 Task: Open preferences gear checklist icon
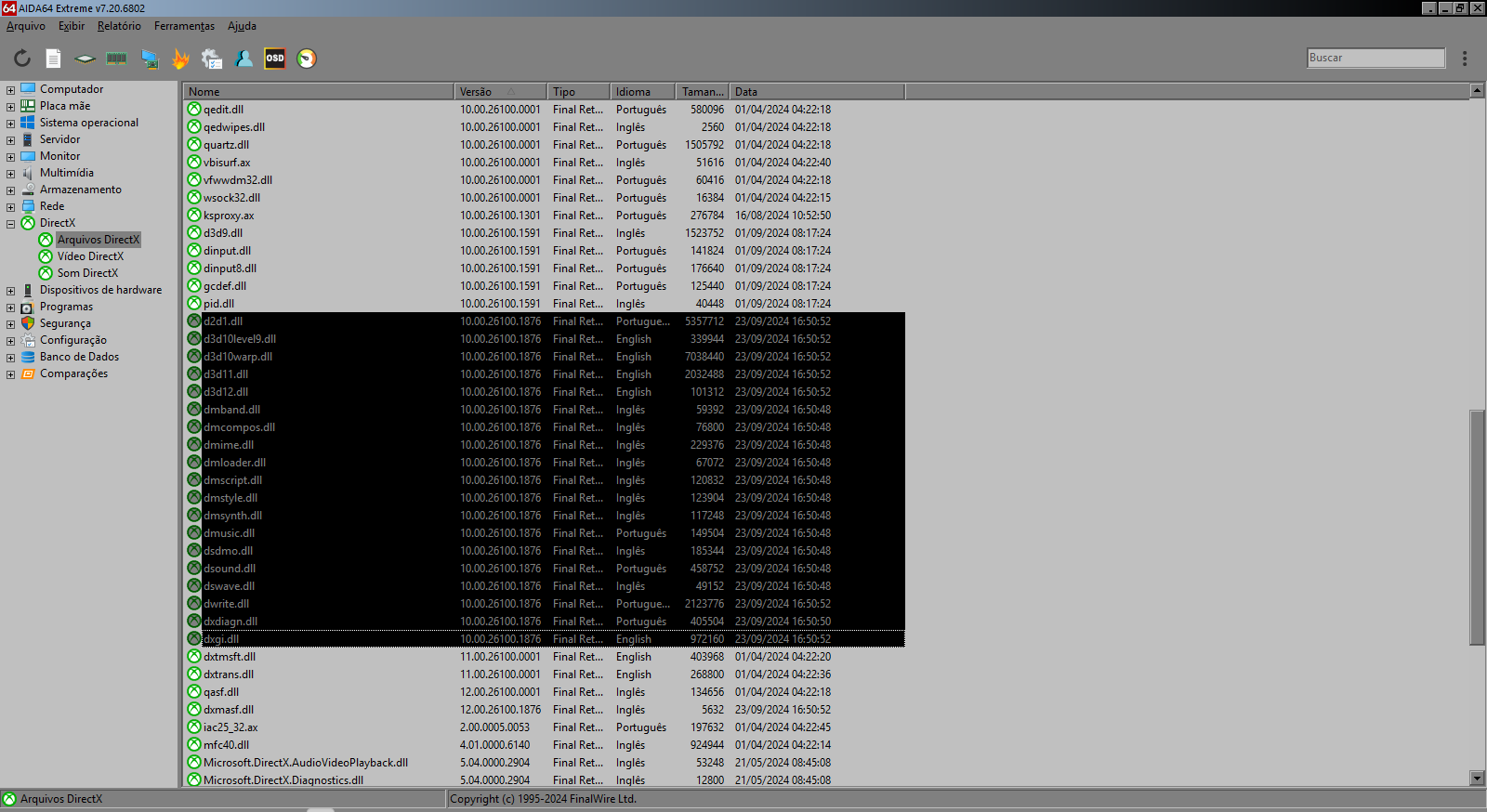[x=212, y=59]
